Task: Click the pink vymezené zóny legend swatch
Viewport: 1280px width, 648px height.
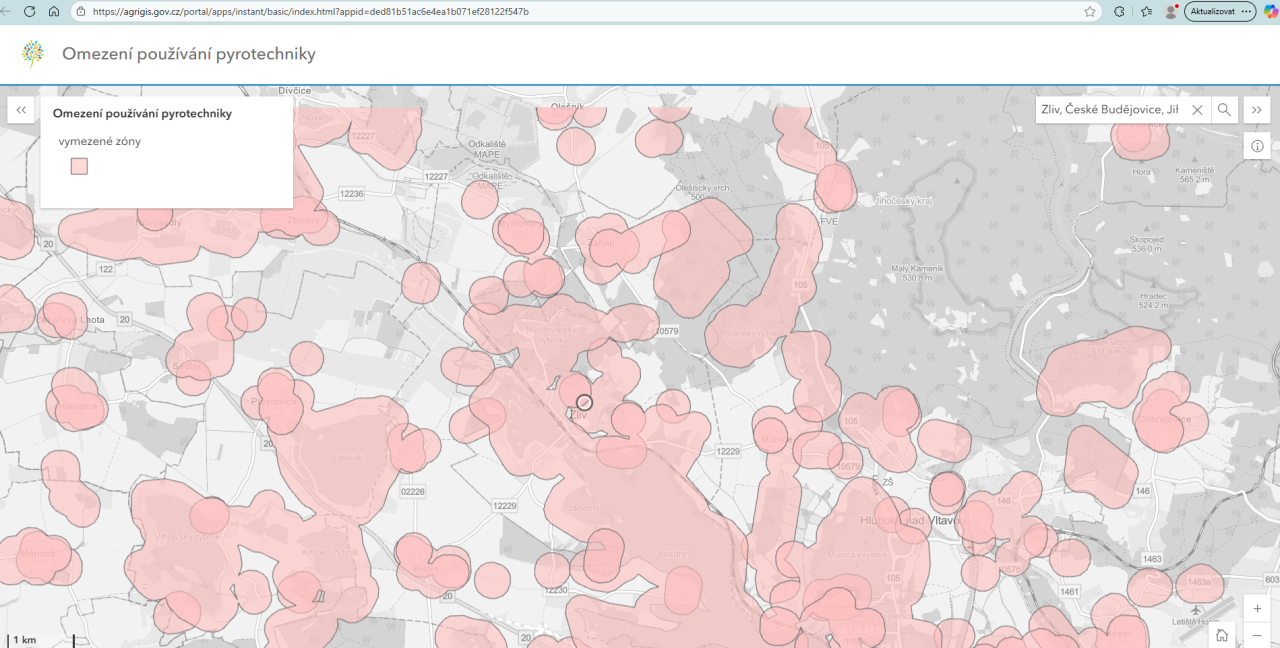Action: pos(79,166)
